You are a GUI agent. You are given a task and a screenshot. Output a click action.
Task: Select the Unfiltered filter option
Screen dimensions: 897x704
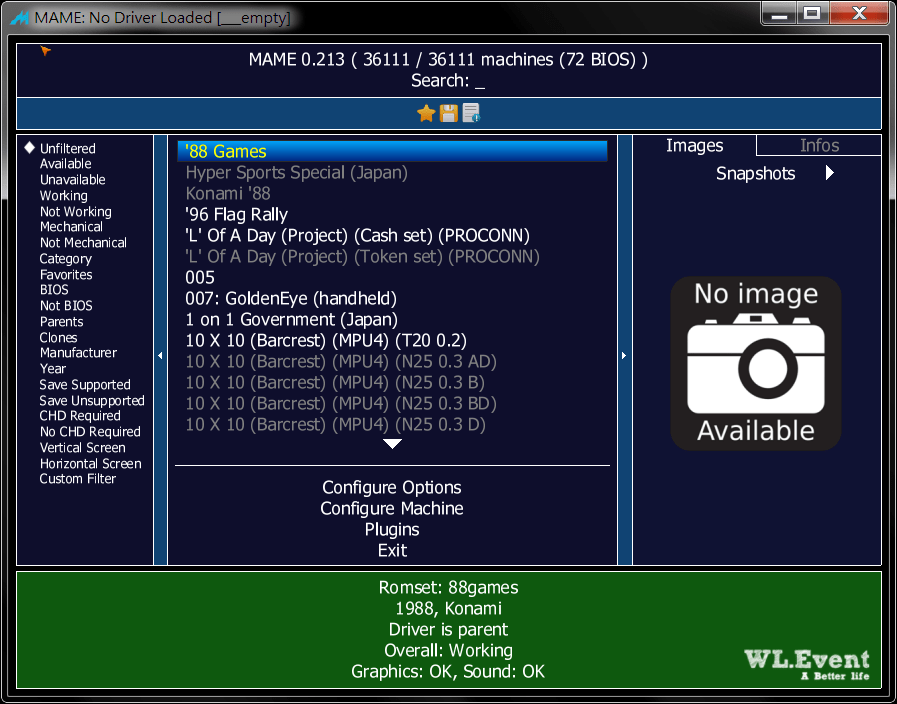(68, 148)
